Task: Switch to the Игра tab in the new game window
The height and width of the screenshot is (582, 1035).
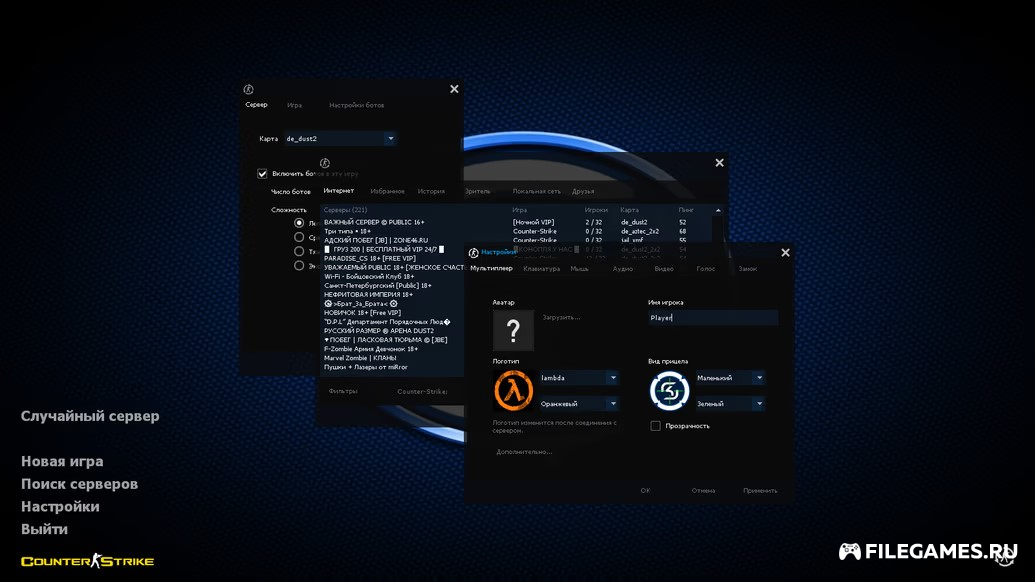Action: (294, 106)
